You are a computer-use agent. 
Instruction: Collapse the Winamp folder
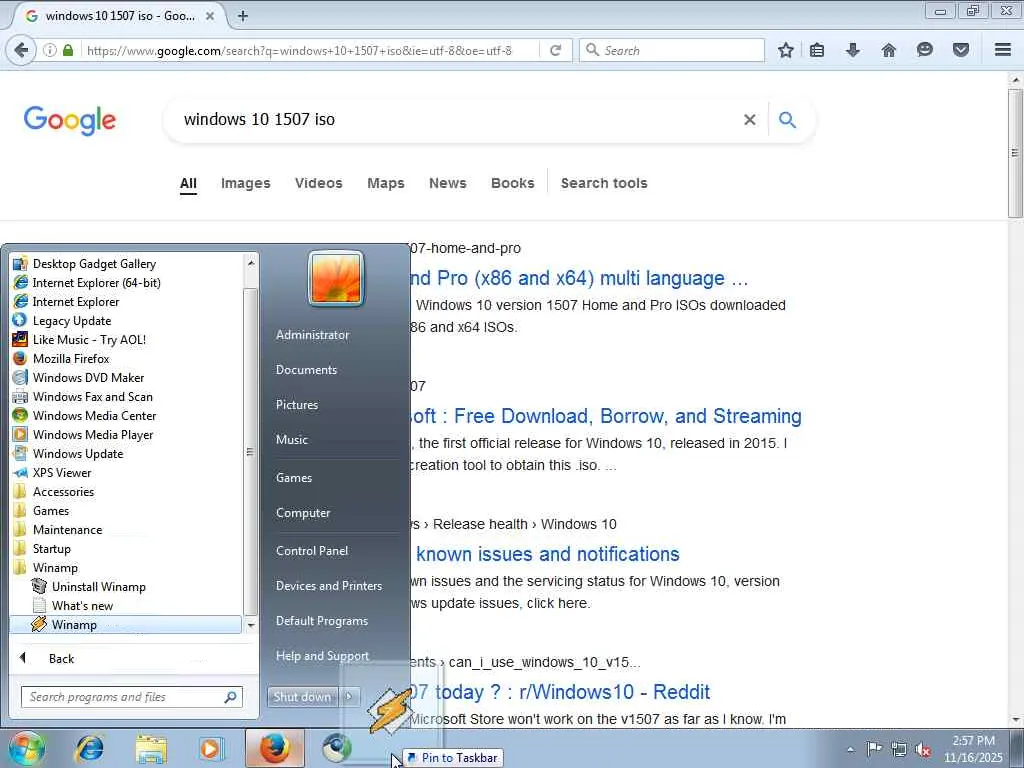point(56,568)
